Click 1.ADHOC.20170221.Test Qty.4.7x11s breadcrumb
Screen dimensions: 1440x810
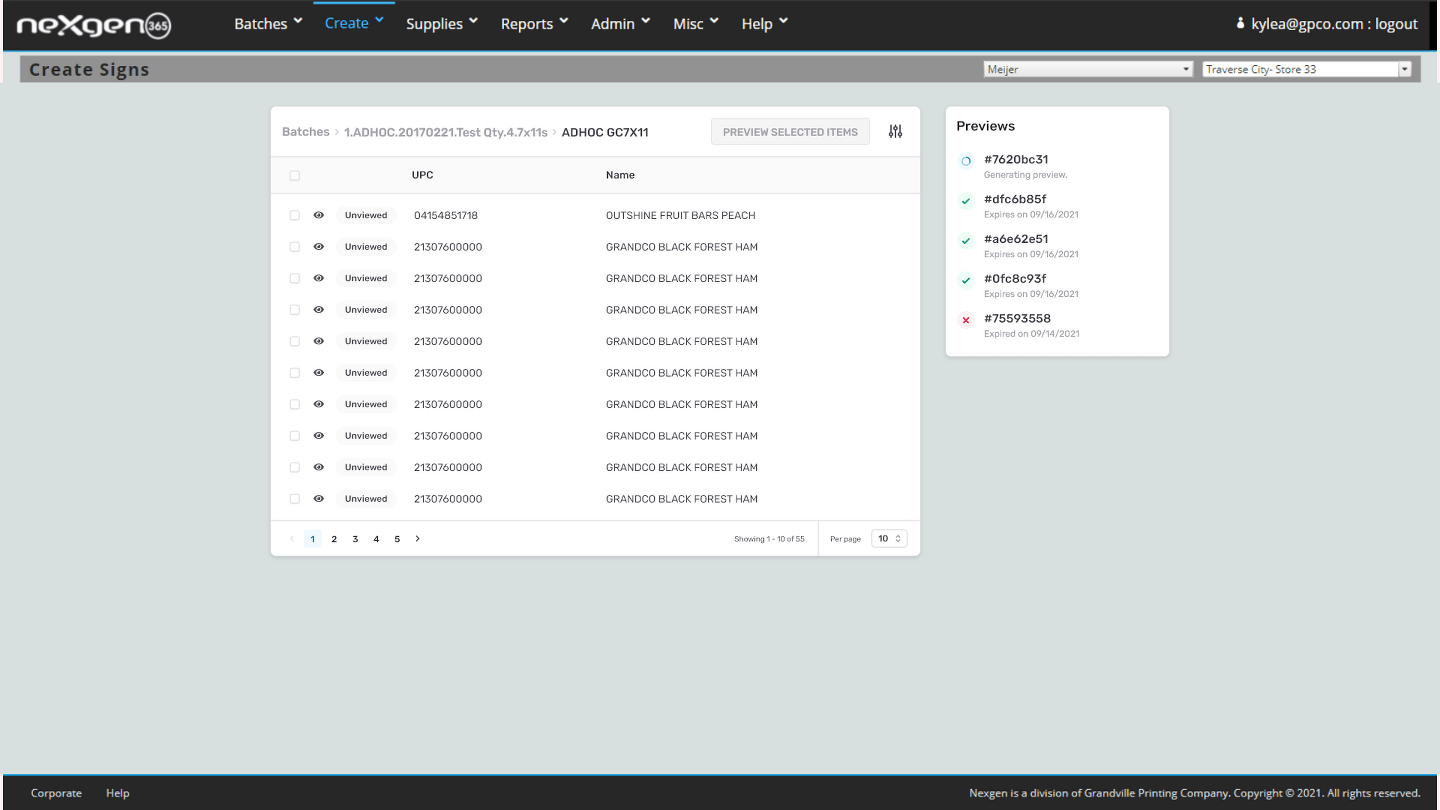tap(446, 132)
